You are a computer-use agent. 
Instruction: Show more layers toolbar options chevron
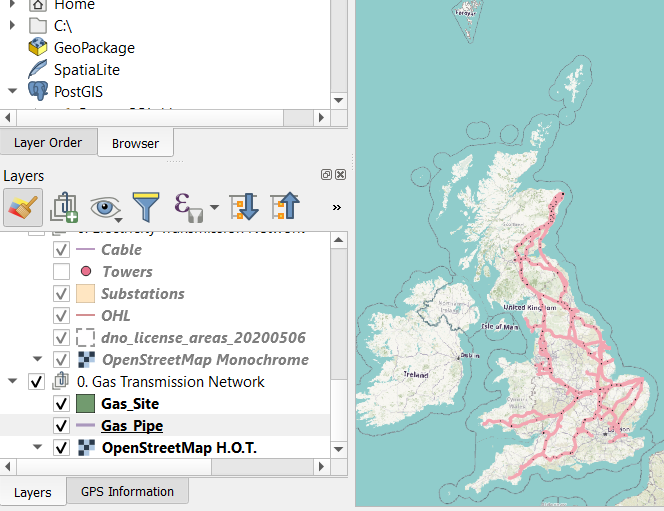click(x=336, y=207)
